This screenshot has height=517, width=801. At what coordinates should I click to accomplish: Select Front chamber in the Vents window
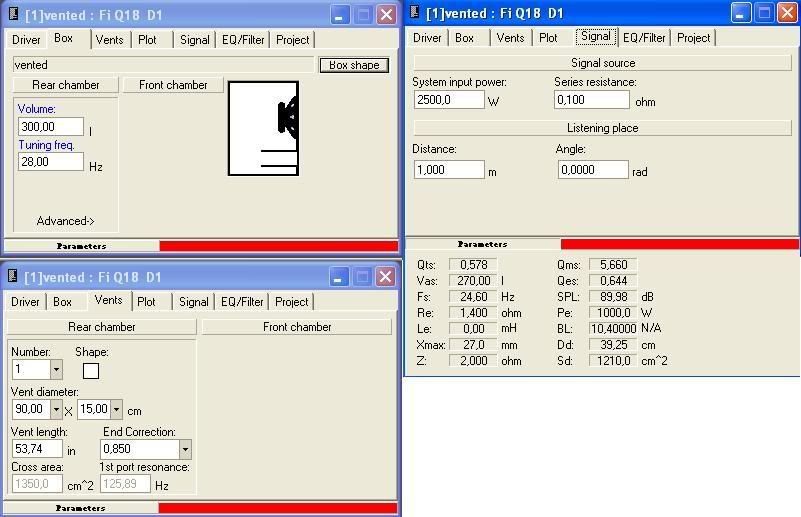point(297,327)
